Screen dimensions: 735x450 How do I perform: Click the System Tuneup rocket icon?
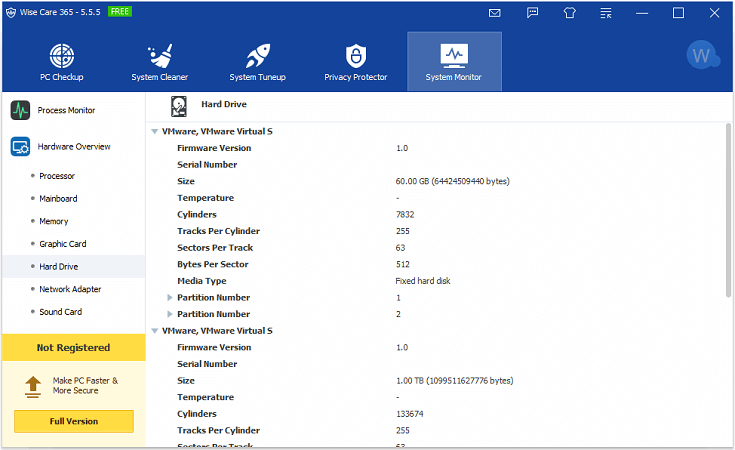(258, 56)
